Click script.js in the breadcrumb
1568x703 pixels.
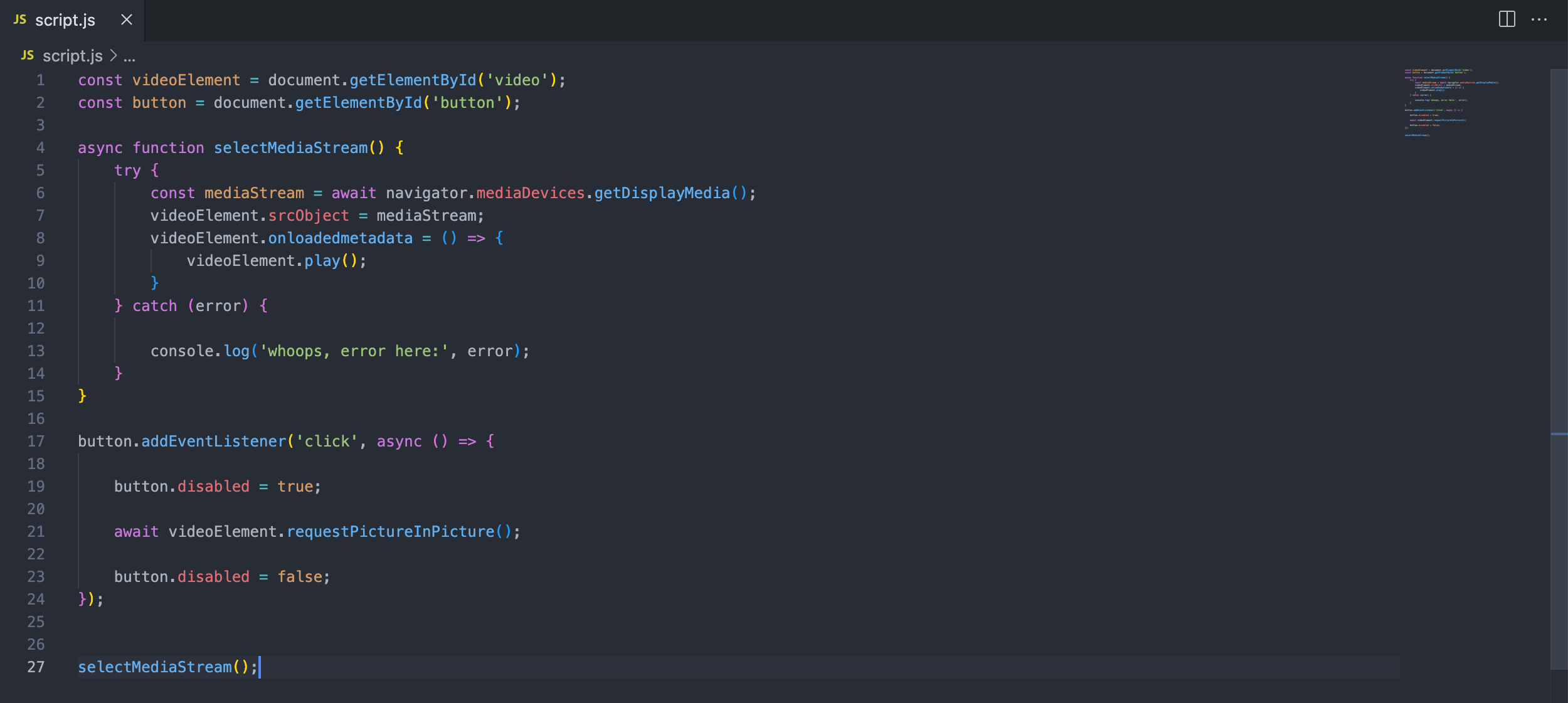click(72, 56)
